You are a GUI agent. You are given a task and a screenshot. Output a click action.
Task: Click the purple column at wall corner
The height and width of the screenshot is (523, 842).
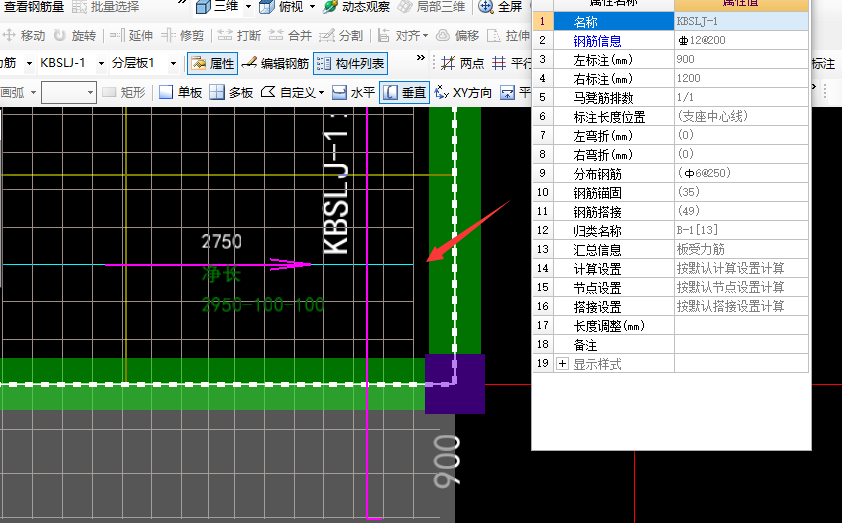(x=455, y=383)
